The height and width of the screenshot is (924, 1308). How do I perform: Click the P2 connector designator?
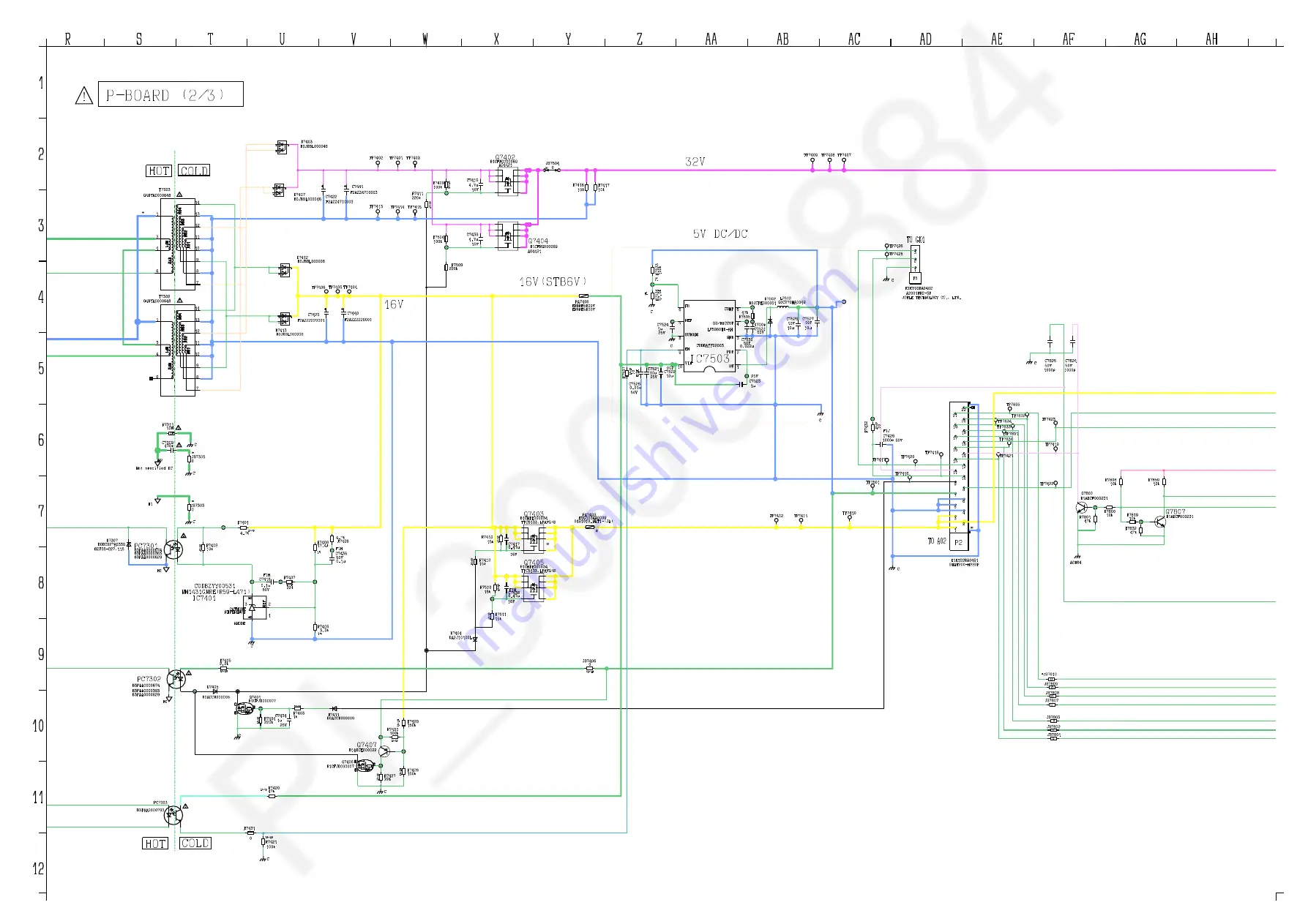[x=958, y=543]
